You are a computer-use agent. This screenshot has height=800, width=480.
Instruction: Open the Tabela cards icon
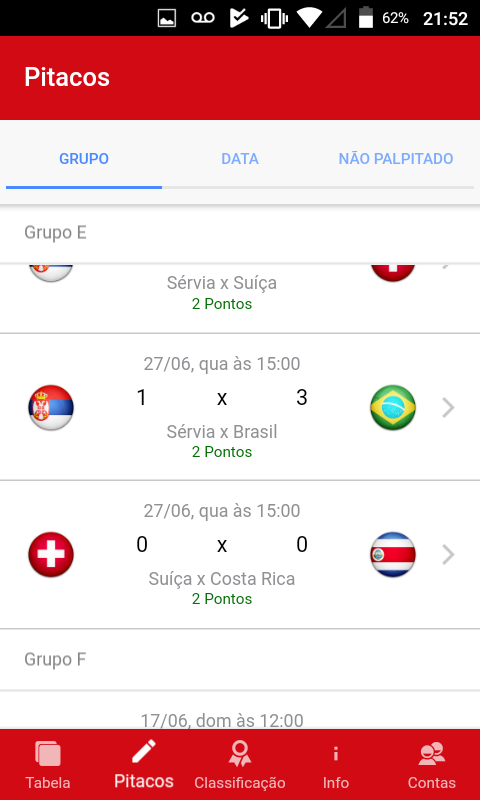tap(48, 754)
